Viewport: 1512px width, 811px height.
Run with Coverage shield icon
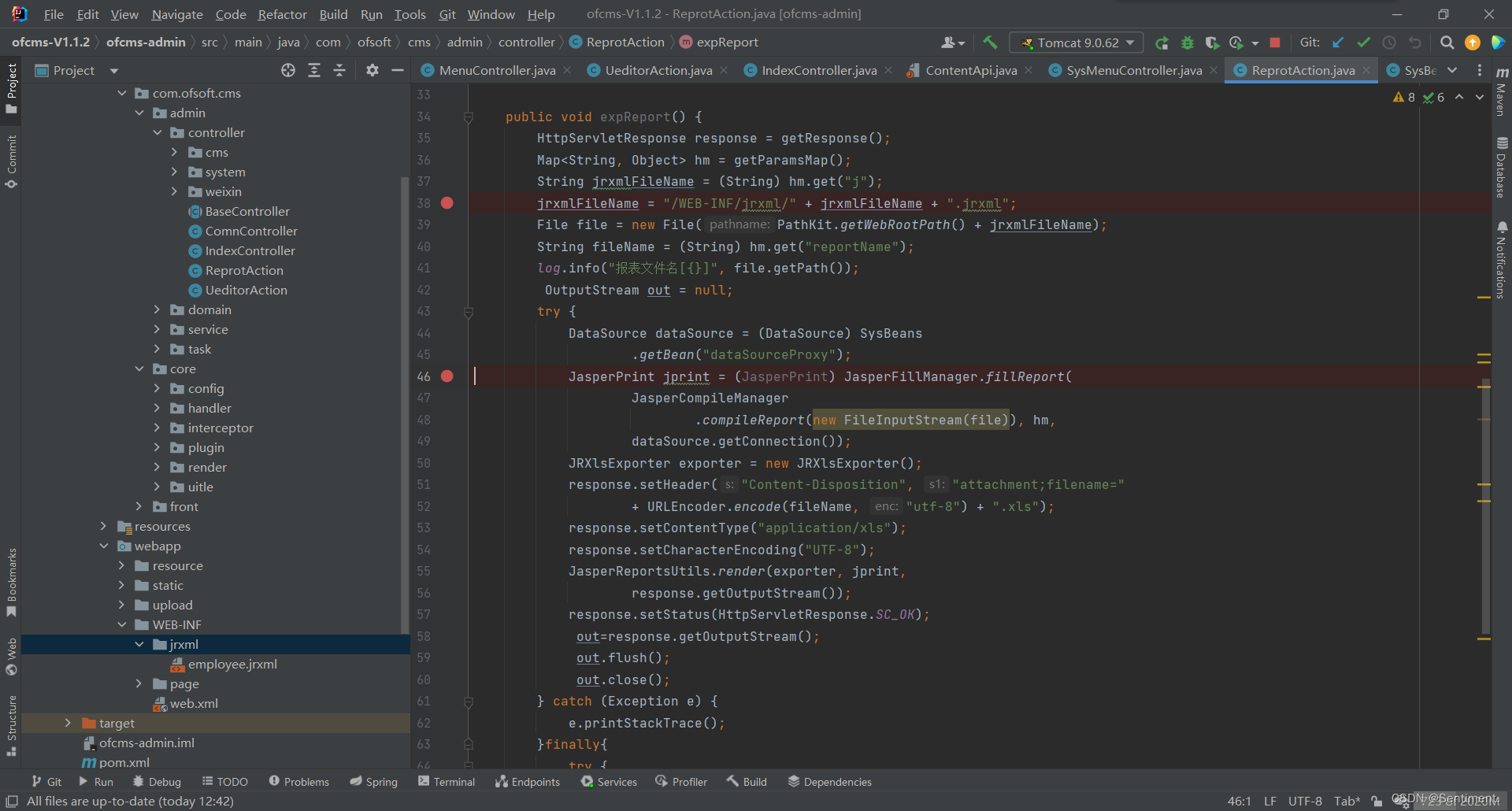pos(1213,43)
